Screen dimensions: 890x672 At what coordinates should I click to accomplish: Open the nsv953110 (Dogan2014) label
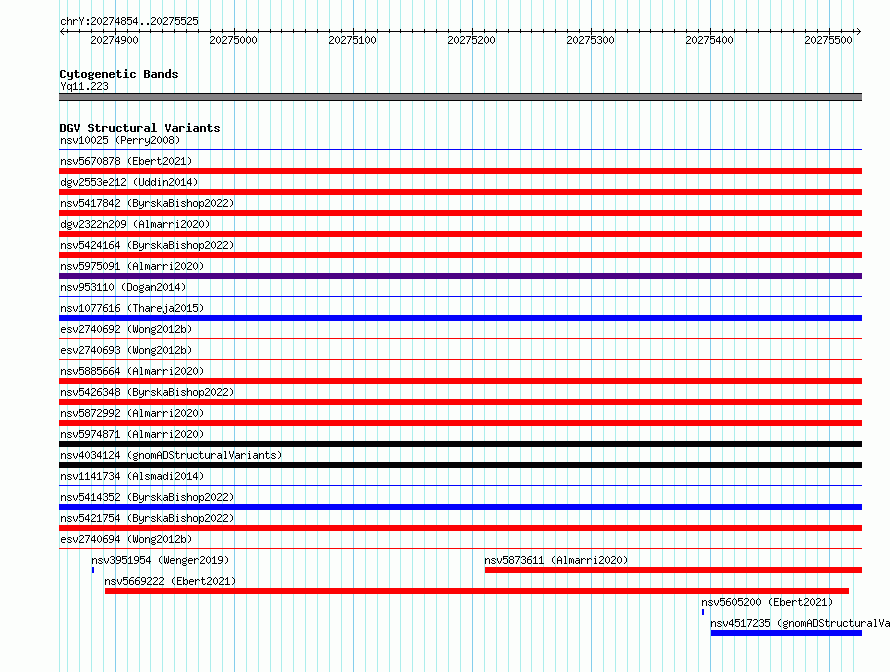(x=123, y=287)
